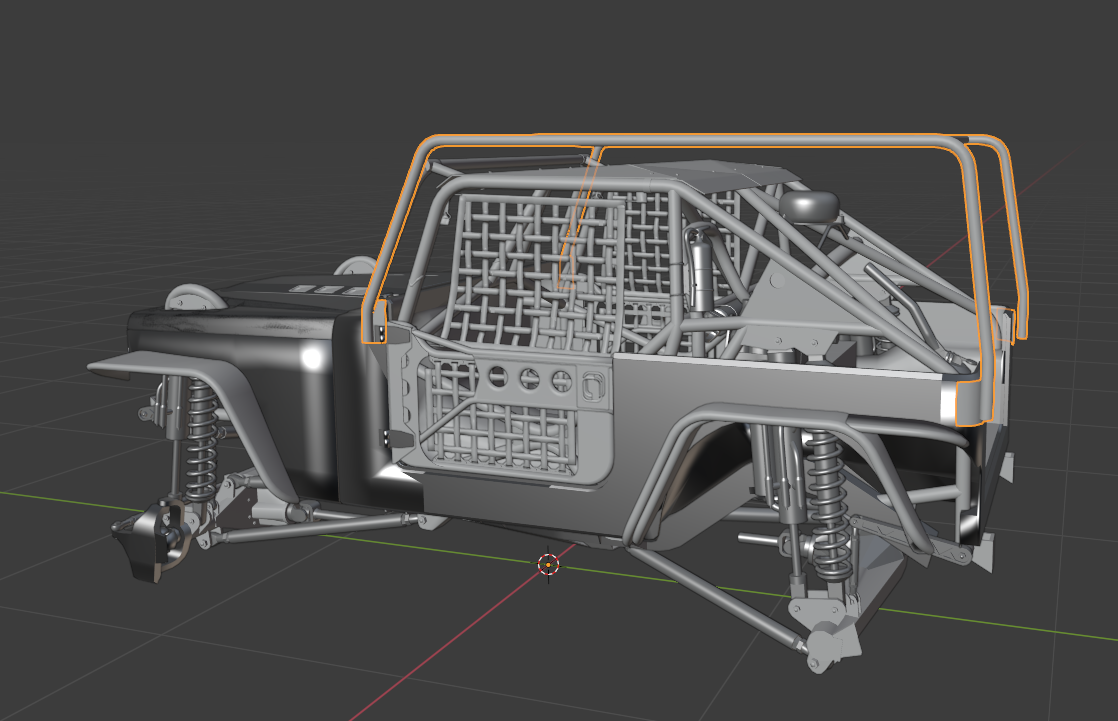Select the side mirror on the cage
Screen dimensions: 1118x721
809,206
